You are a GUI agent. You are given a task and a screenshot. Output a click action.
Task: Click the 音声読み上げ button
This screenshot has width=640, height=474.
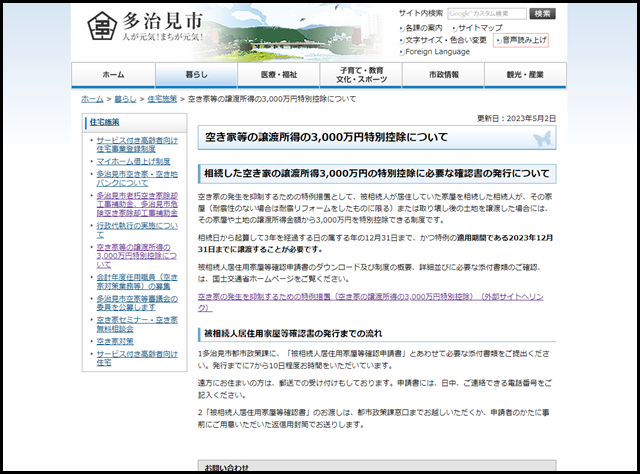point(520,40)
